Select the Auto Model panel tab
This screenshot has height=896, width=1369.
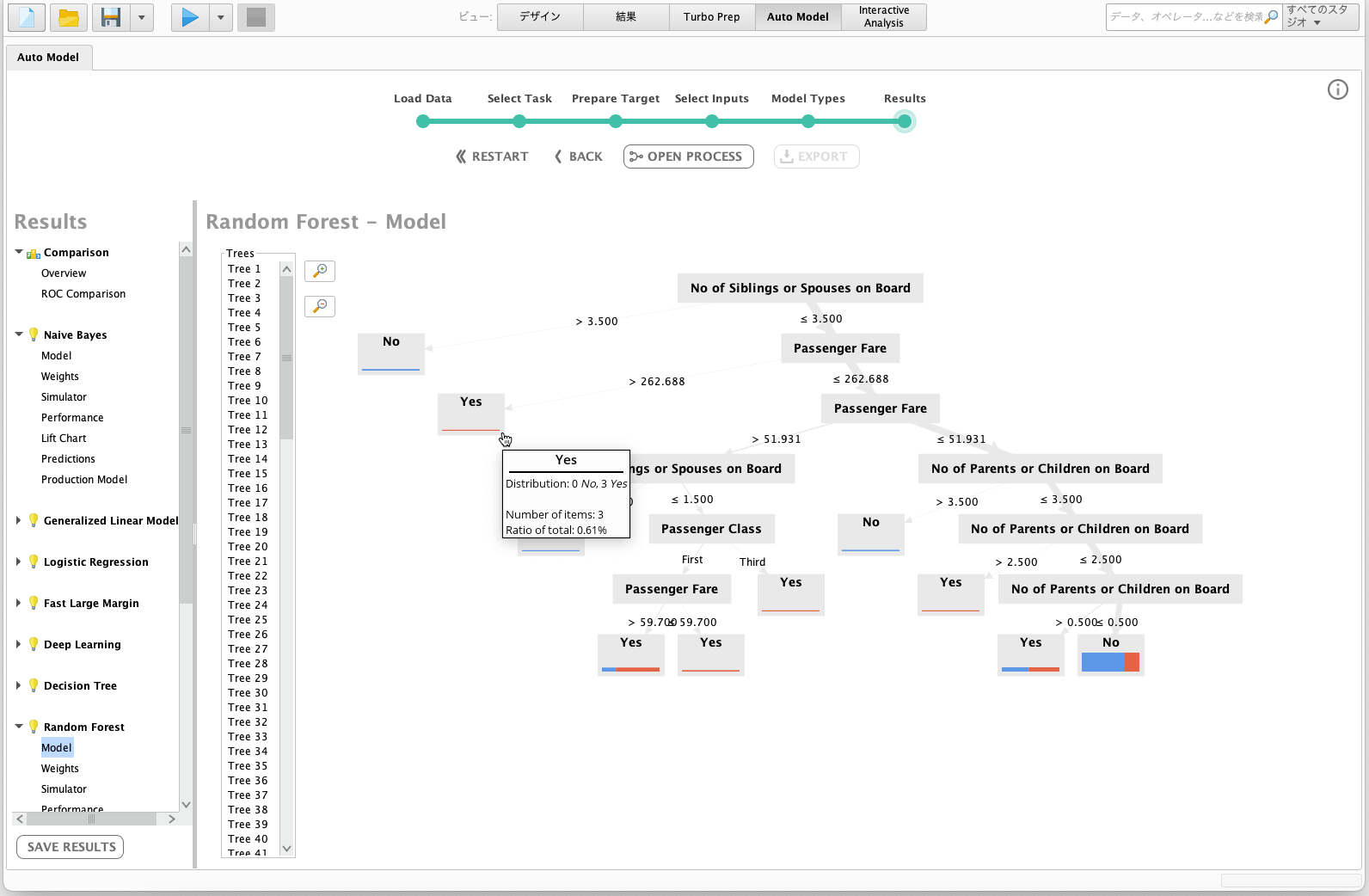[48, 58]
